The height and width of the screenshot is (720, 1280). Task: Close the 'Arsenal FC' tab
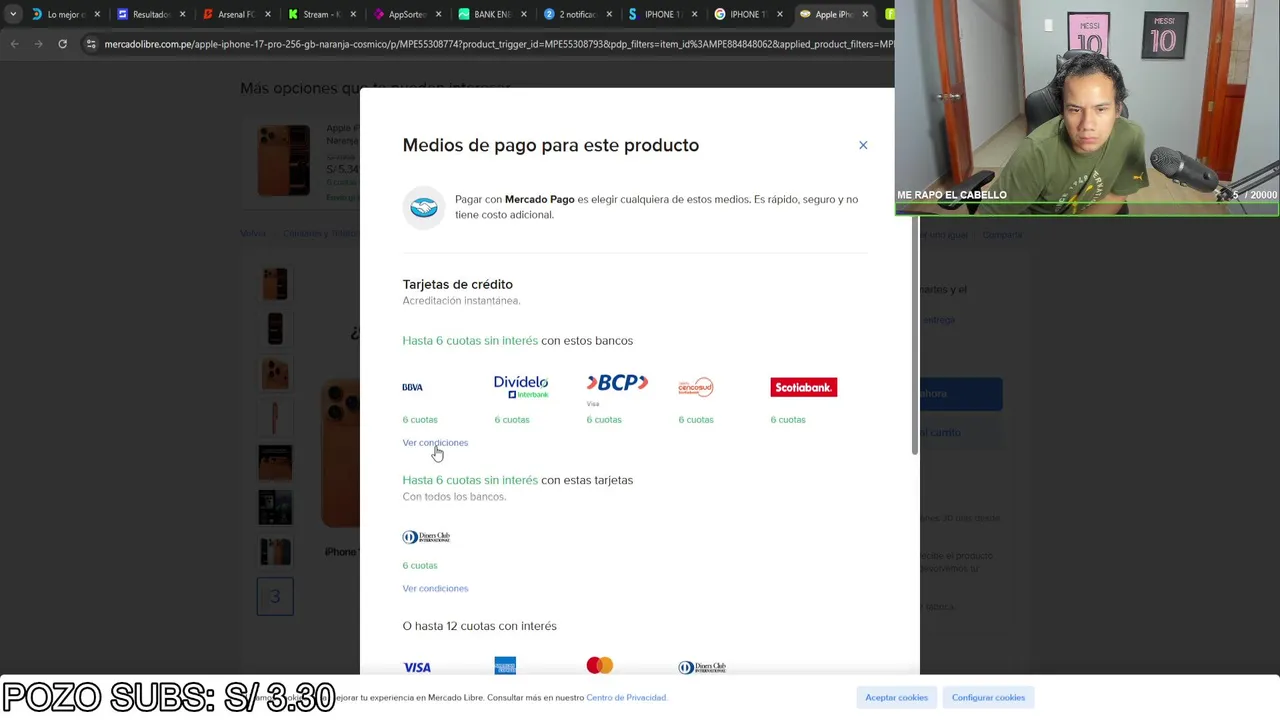pos(267,14)
